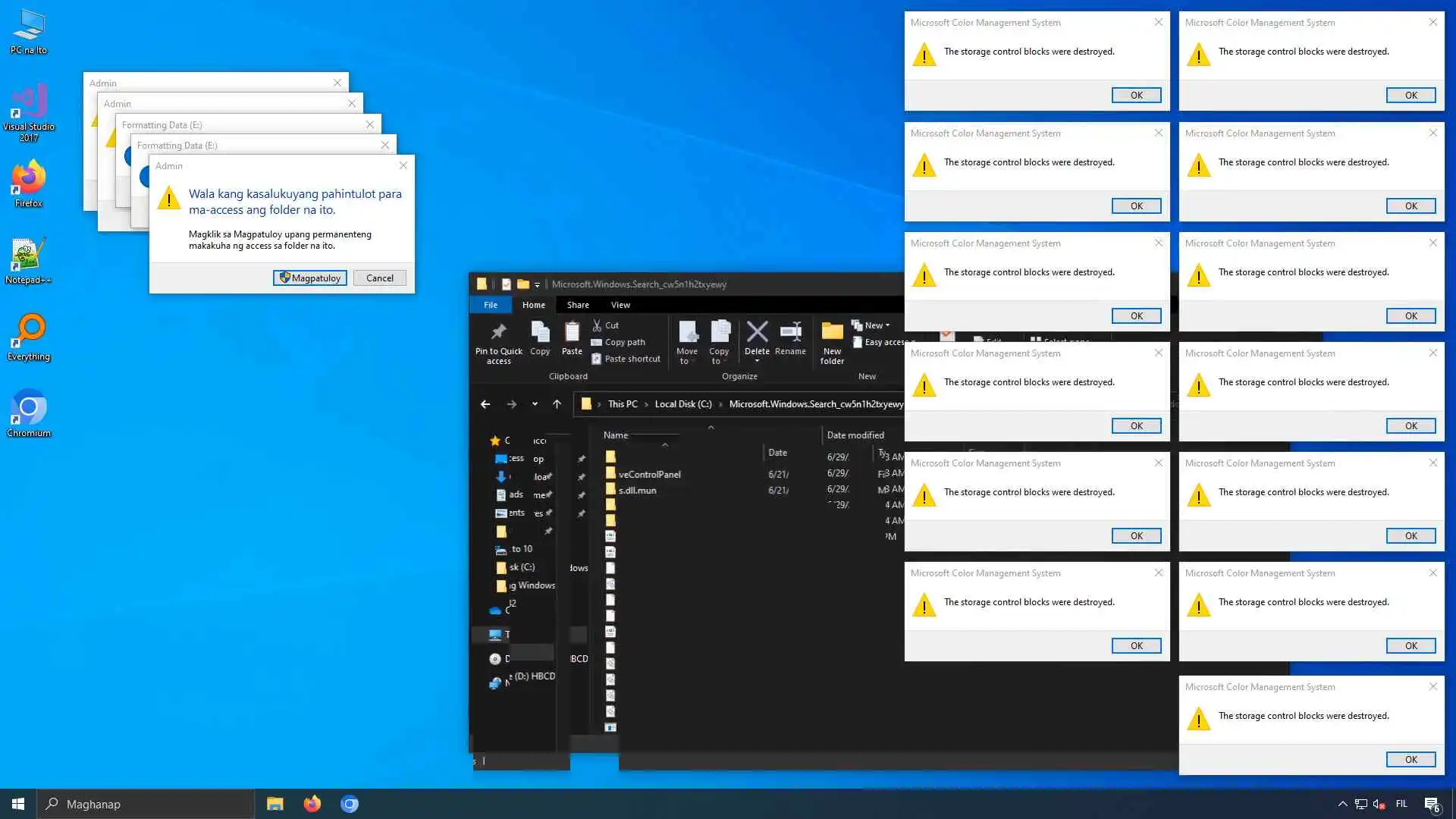Click Delete icon in Organize group
Viewport: 1456px width, 819px height.
coord(757,332)
